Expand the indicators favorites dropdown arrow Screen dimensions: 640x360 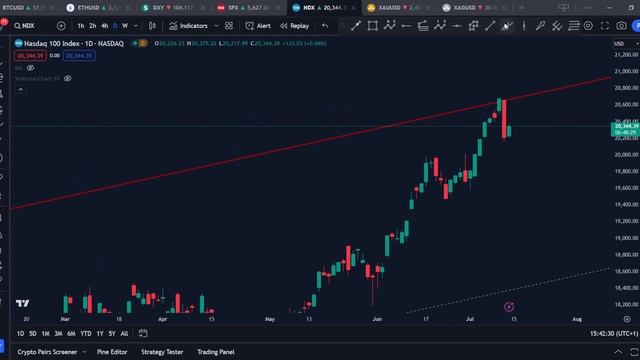coord(216,26)
